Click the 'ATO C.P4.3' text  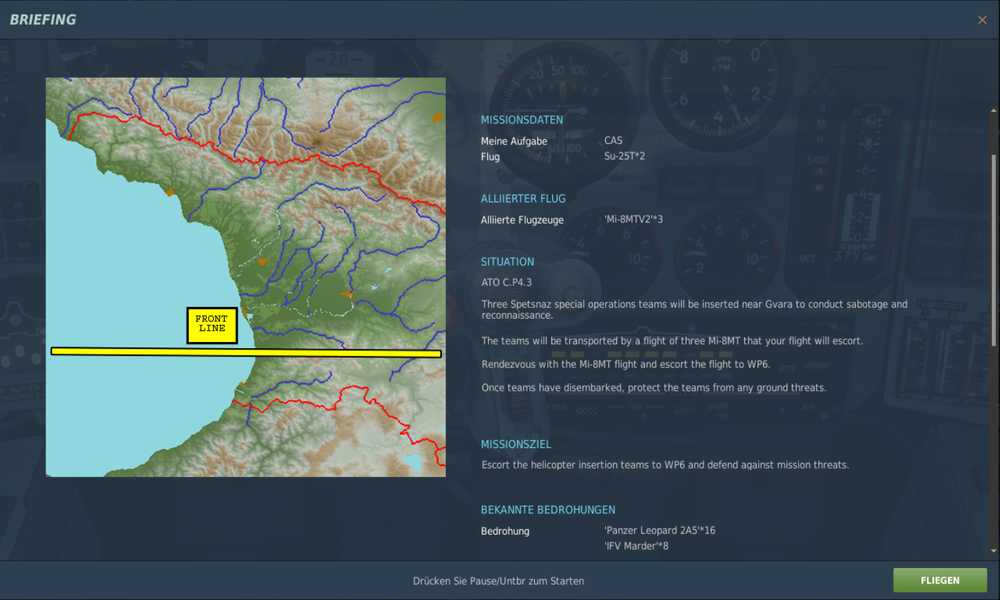pyautogui.click(x=506, y=282)
